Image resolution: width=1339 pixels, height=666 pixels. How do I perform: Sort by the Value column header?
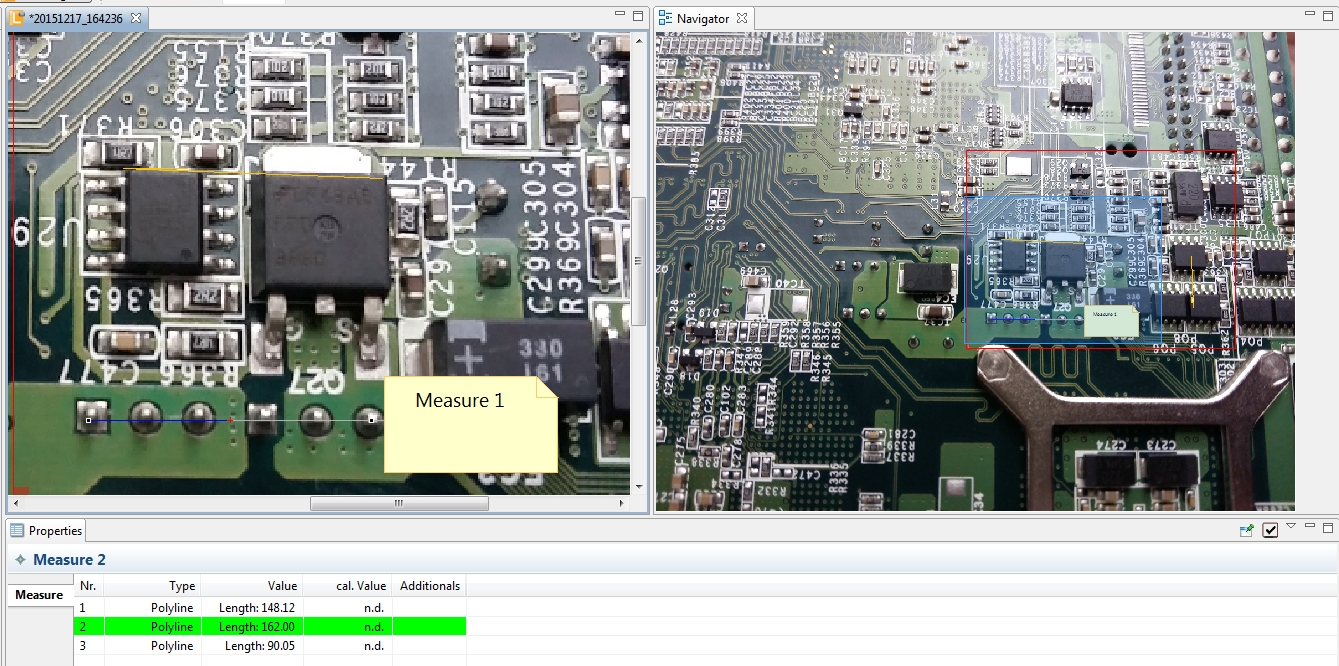click(x=252, y=586)
